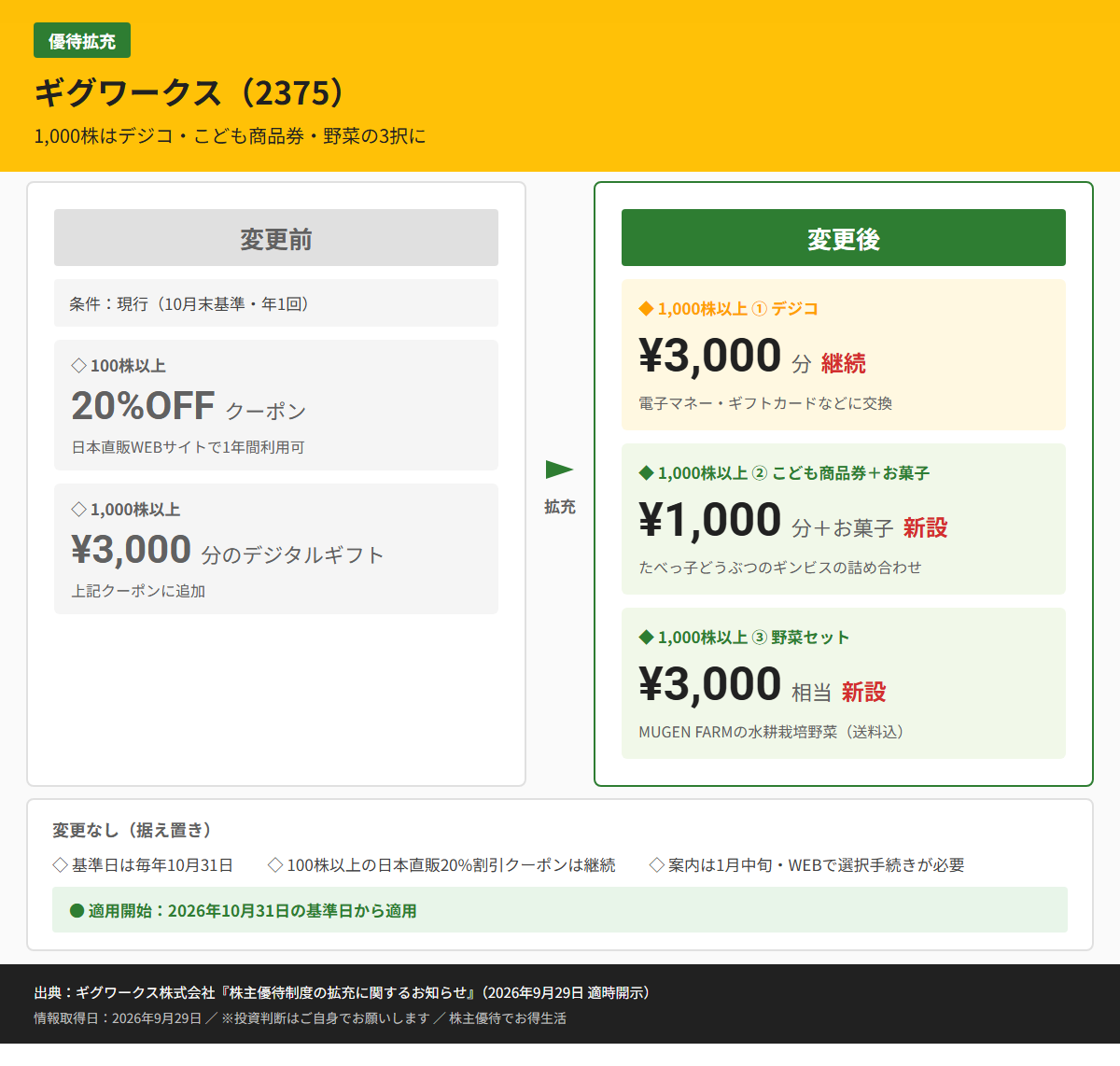1120x1066 pixels.
Task: Click the red 継続 label
Action: tap(844, 363)
